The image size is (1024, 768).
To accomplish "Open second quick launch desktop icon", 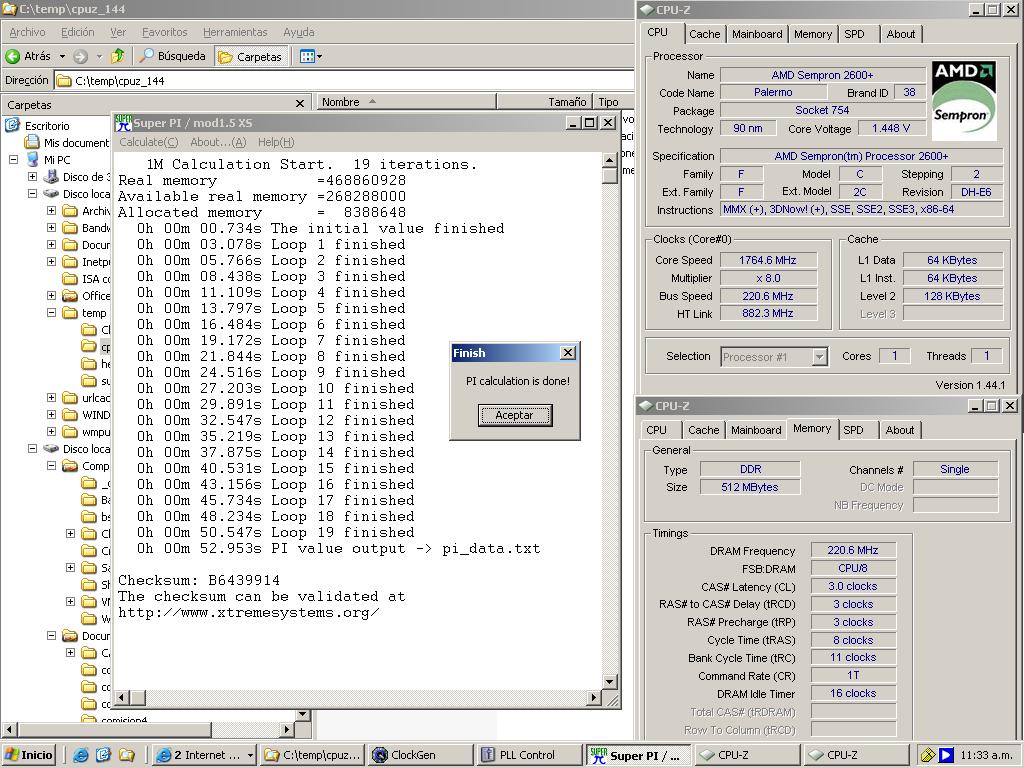I will pyautogui.click(x=103, y=755).
